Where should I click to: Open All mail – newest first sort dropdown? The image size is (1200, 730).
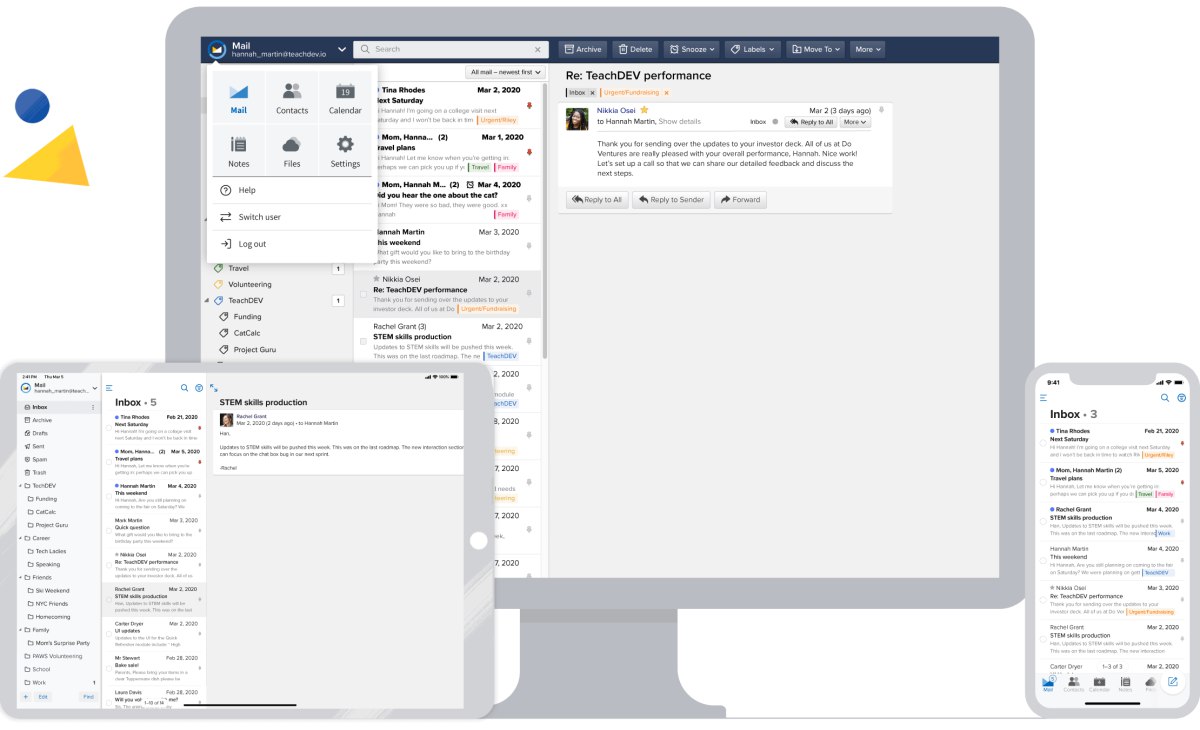pos(505,73)
